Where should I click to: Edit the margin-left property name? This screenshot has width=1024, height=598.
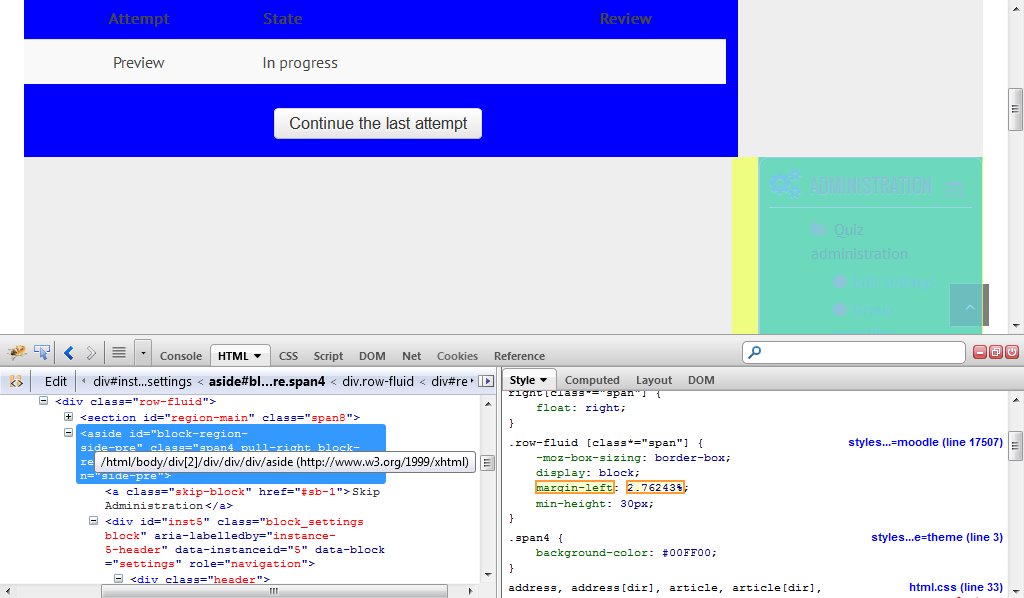[x=574, y=488]
